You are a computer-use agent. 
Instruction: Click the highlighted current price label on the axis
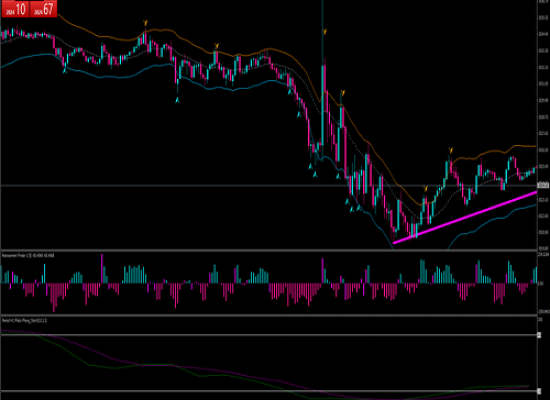[x=543, y=185]
